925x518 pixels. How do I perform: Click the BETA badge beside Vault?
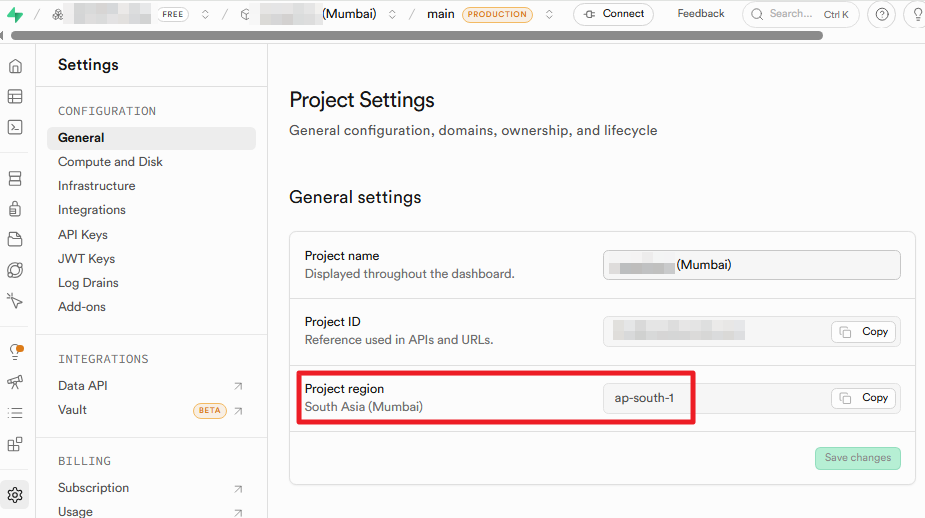(x=209, y=411)
